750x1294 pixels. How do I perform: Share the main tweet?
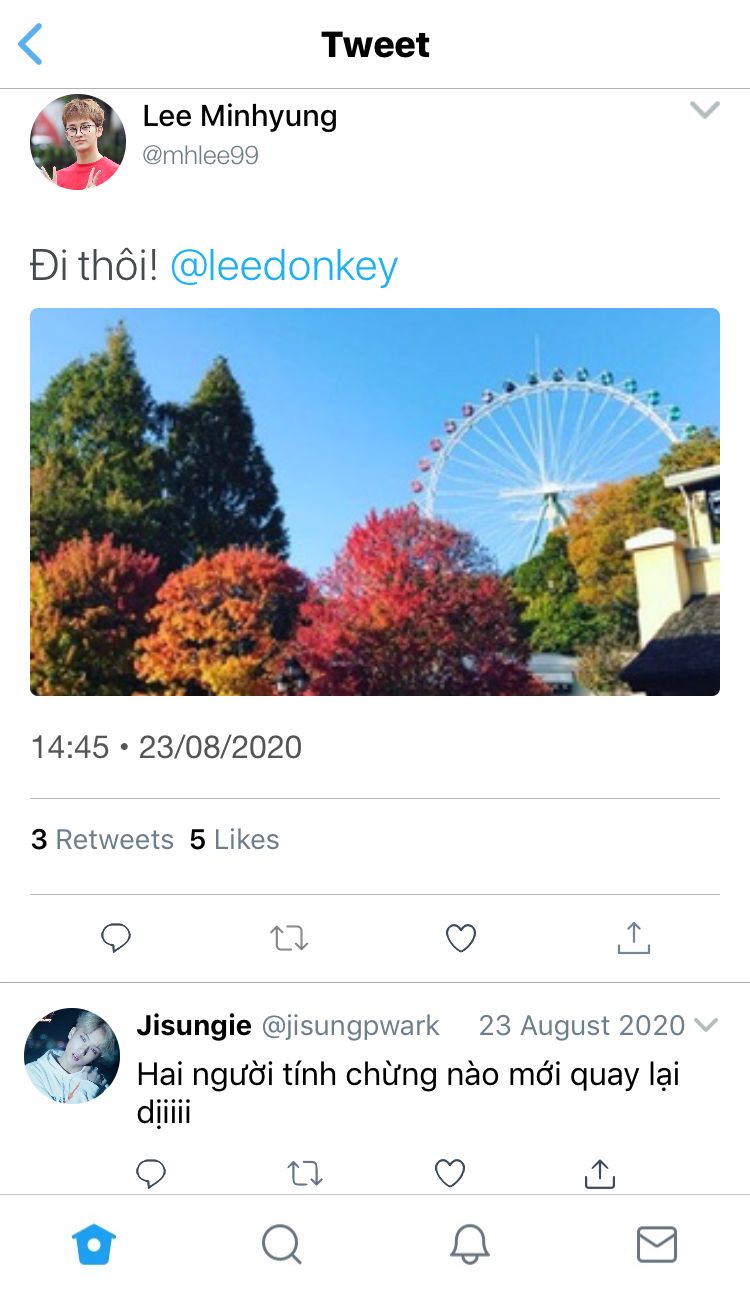(x=634, y=938)
